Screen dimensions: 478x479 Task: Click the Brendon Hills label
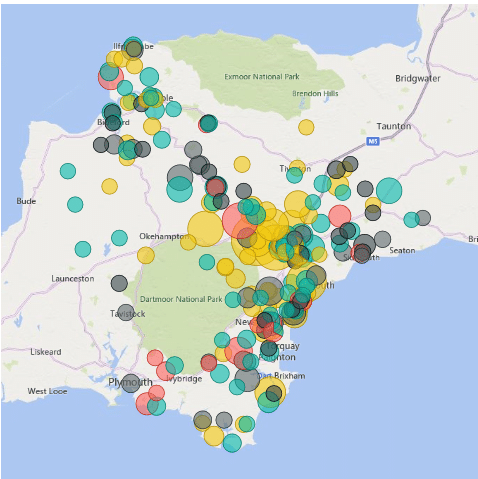(315, 93)
